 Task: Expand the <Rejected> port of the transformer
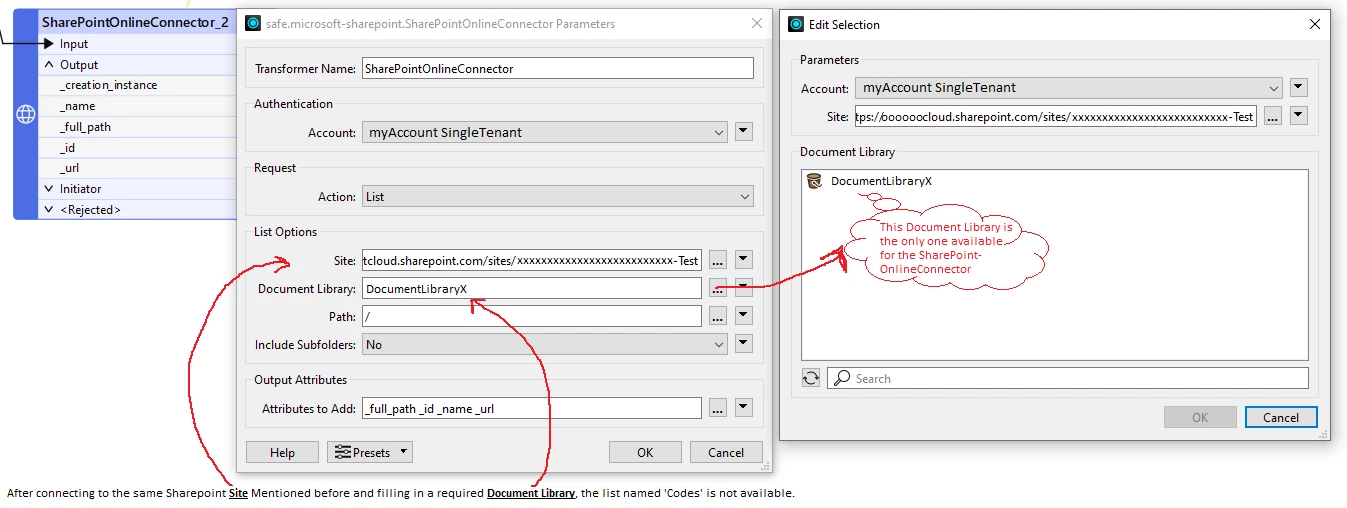click(x=49, y=210)
